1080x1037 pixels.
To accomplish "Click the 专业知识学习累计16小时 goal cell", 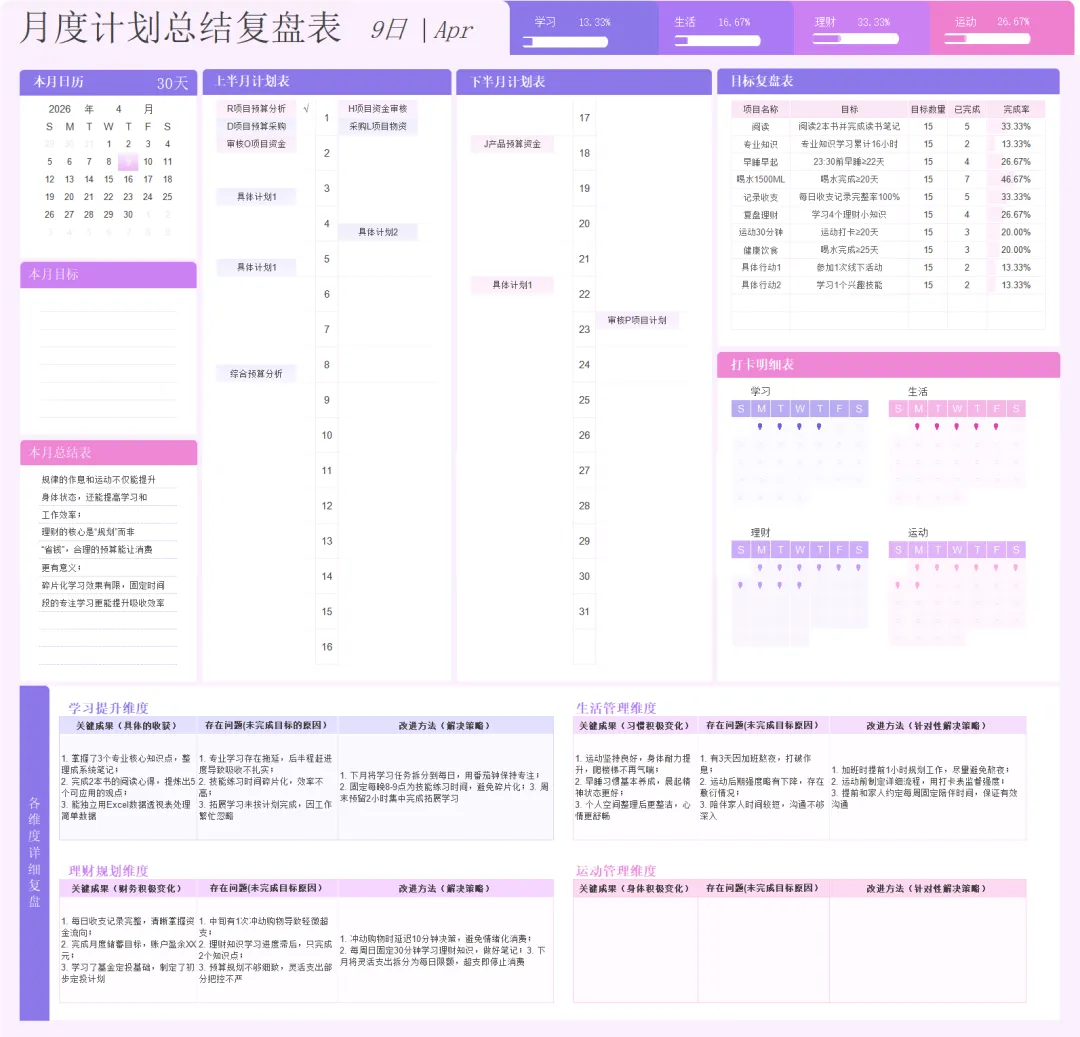I will click(x=849, y=144).
